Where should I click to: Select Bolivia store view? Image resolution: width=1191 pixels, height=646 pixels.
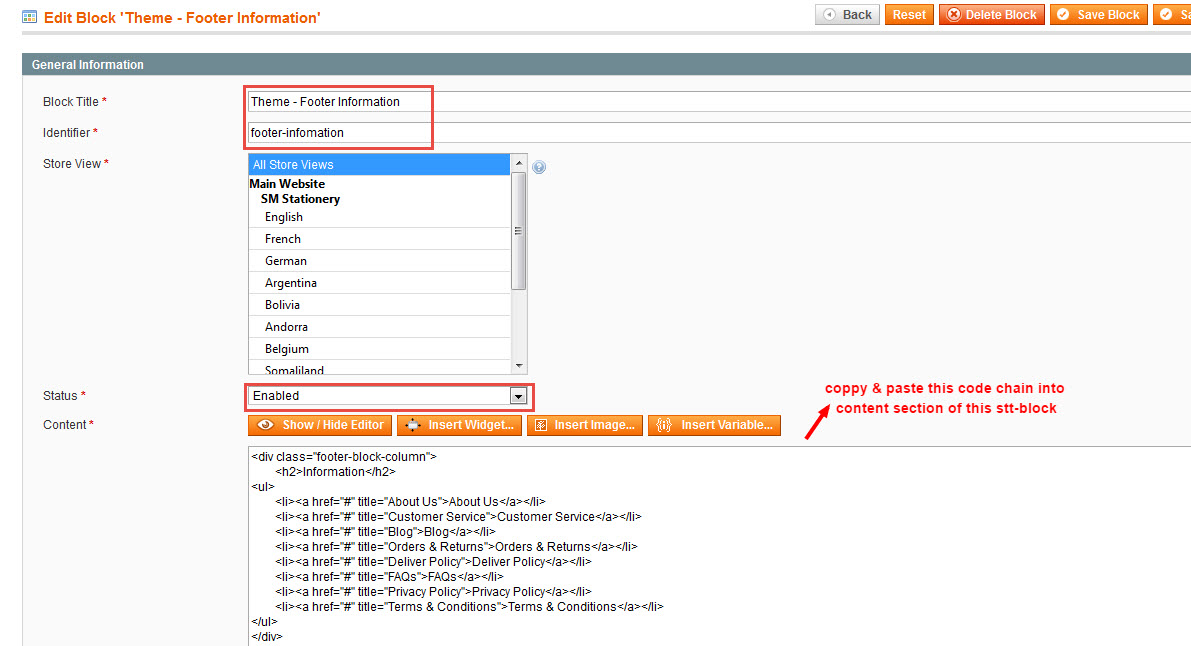coord(379,305)
